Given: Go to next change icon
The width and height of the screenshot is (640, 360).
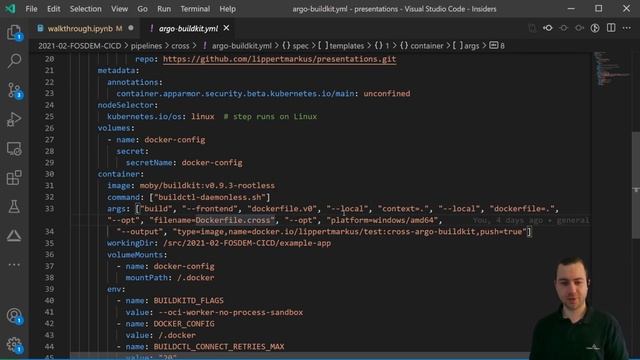Looking at the screenshot, I should [x=579, y=28].
